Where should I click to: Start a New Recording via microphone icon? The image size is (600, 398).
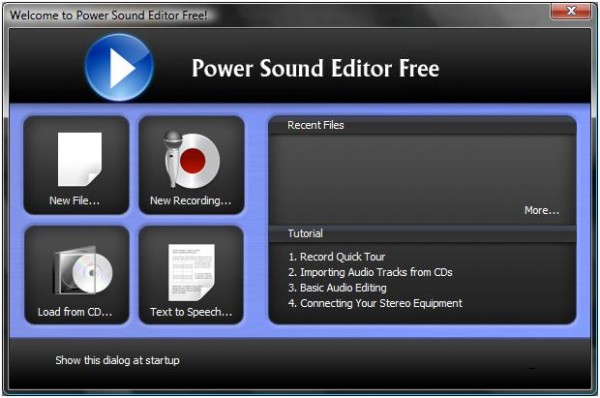point(192,159)
